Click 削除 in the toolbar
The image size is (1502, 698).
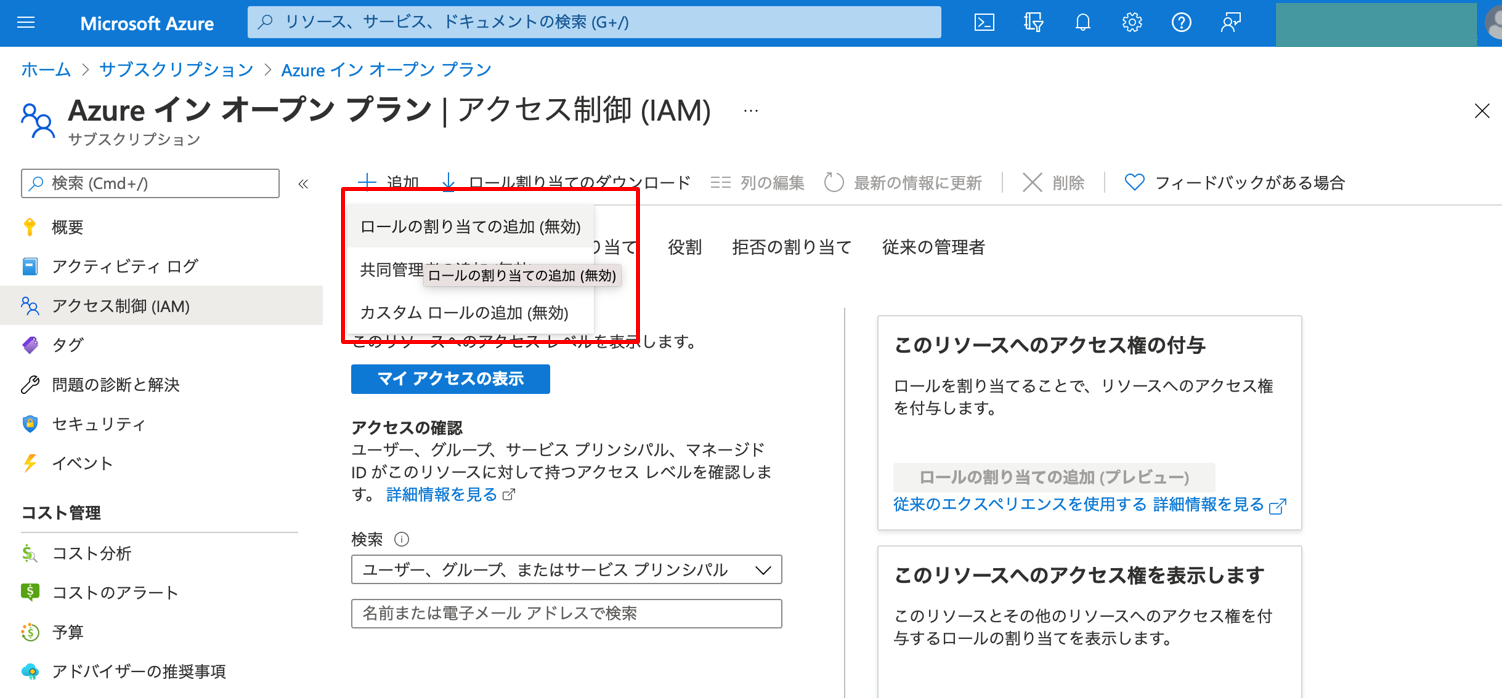[1054, 183]
